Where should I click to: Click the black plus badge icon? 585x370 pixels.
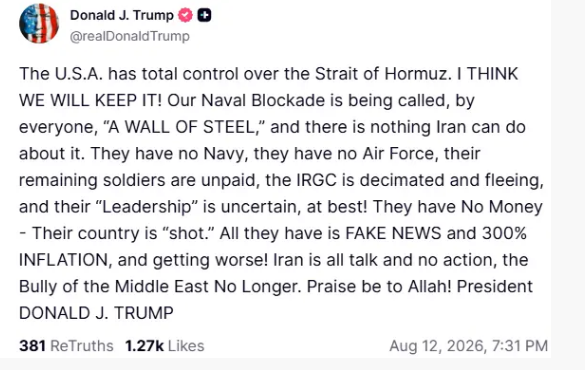coord(204,15)
